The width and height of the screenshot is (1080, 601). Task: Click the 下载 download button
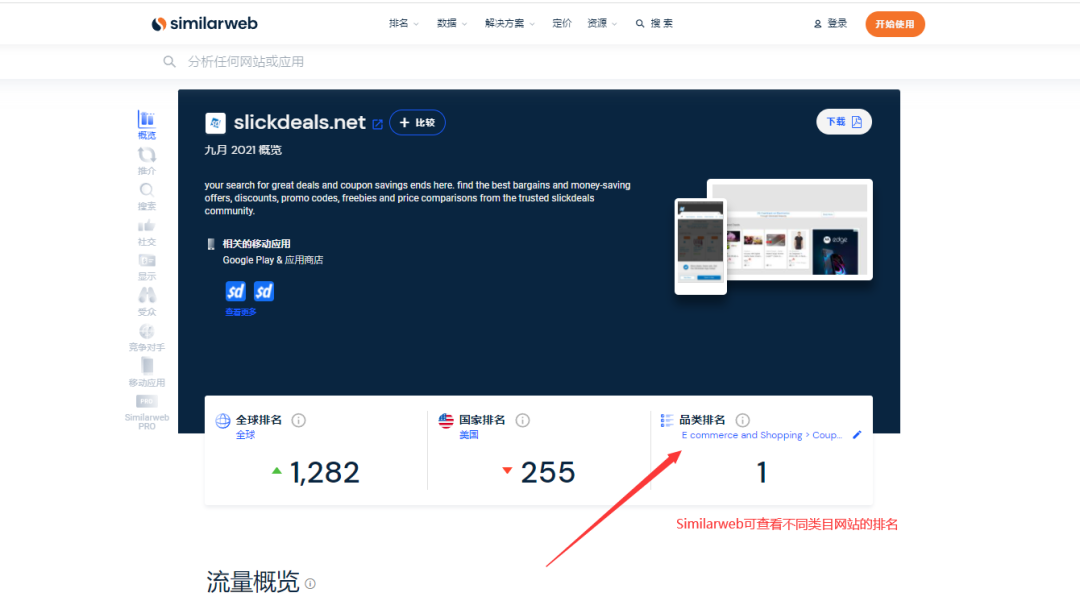844,122
